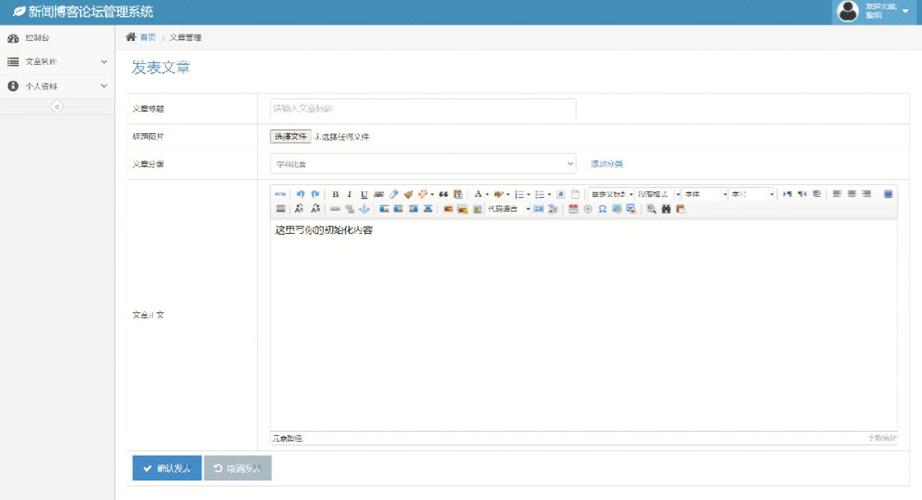Select the paste-as-plain-text icon
This screenshot has height=500, width=922.
pos(457,194)
